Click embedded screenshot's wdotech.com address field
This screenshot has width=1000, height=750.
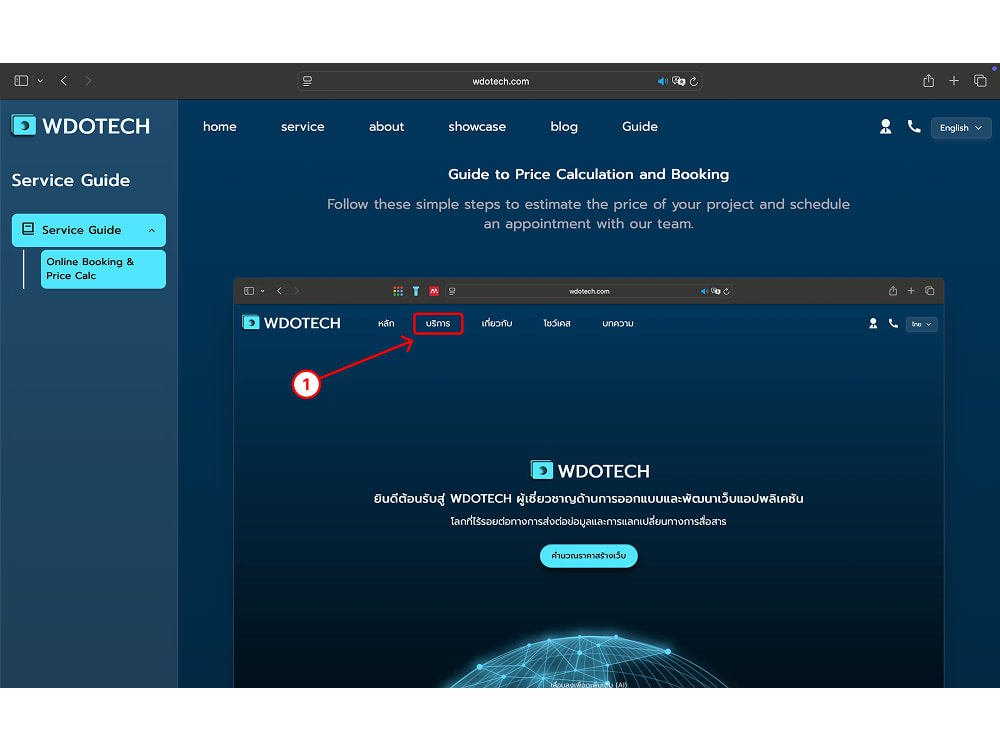click(x=589, y=291)
